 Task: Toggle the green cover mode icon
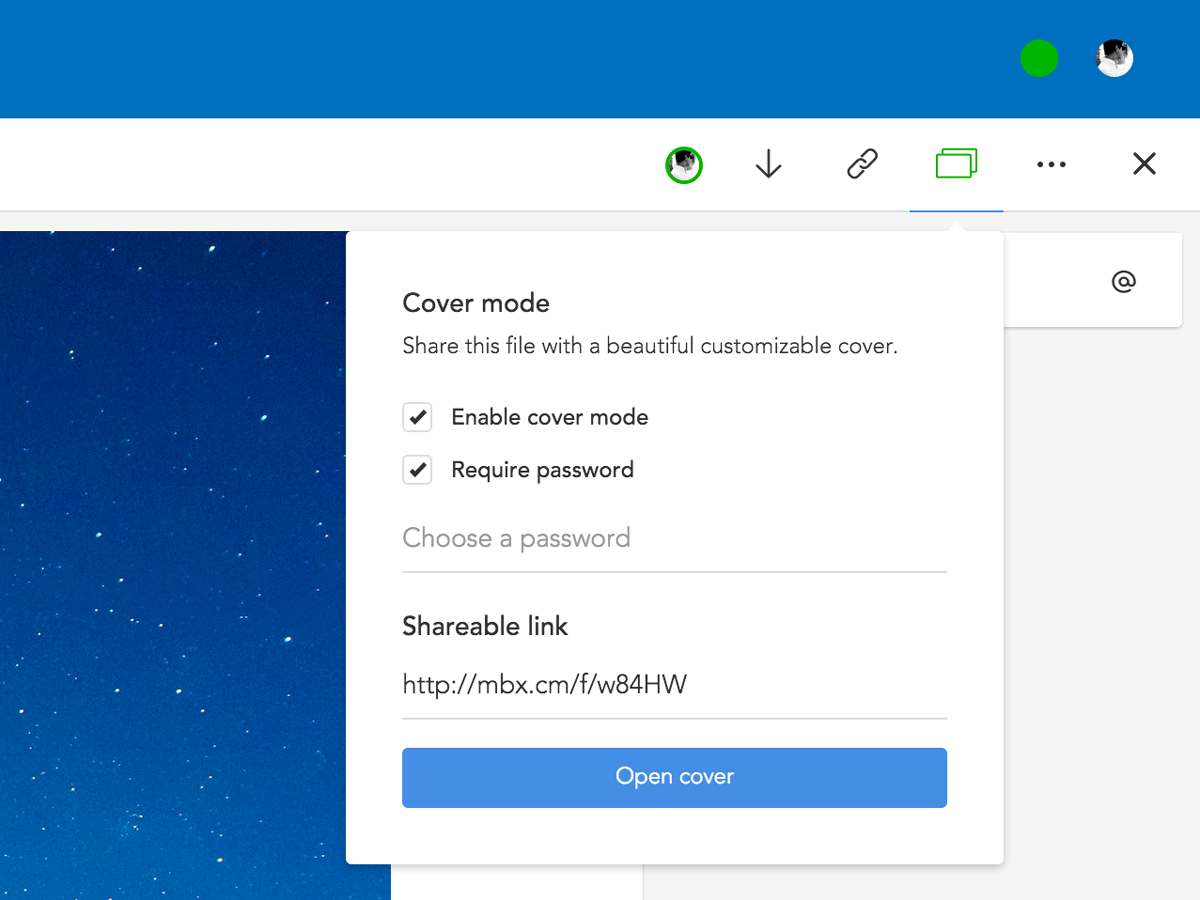point(956,164)
